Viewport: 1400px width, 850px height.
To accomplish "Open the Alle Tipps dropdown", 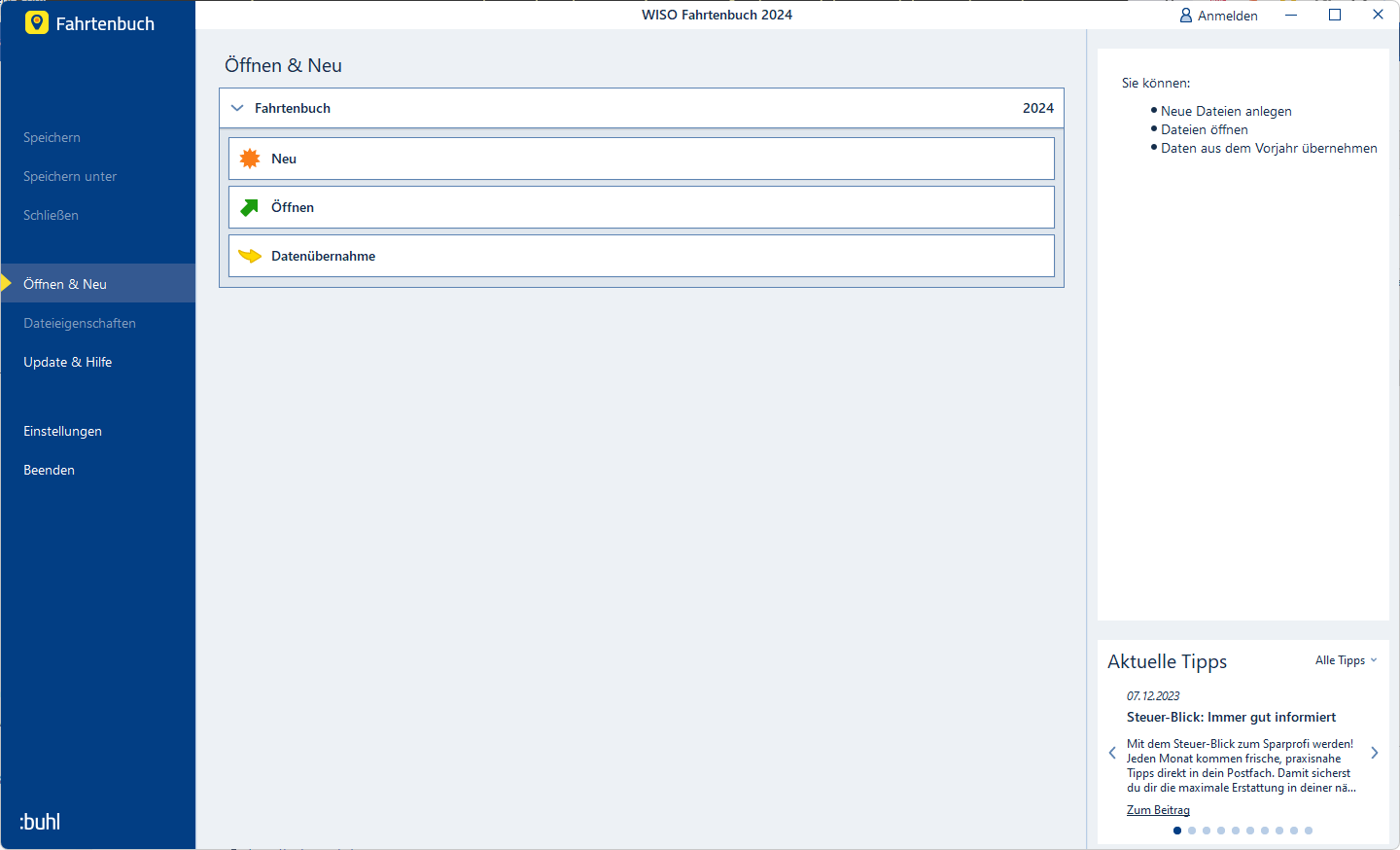I will point(1347,660).
